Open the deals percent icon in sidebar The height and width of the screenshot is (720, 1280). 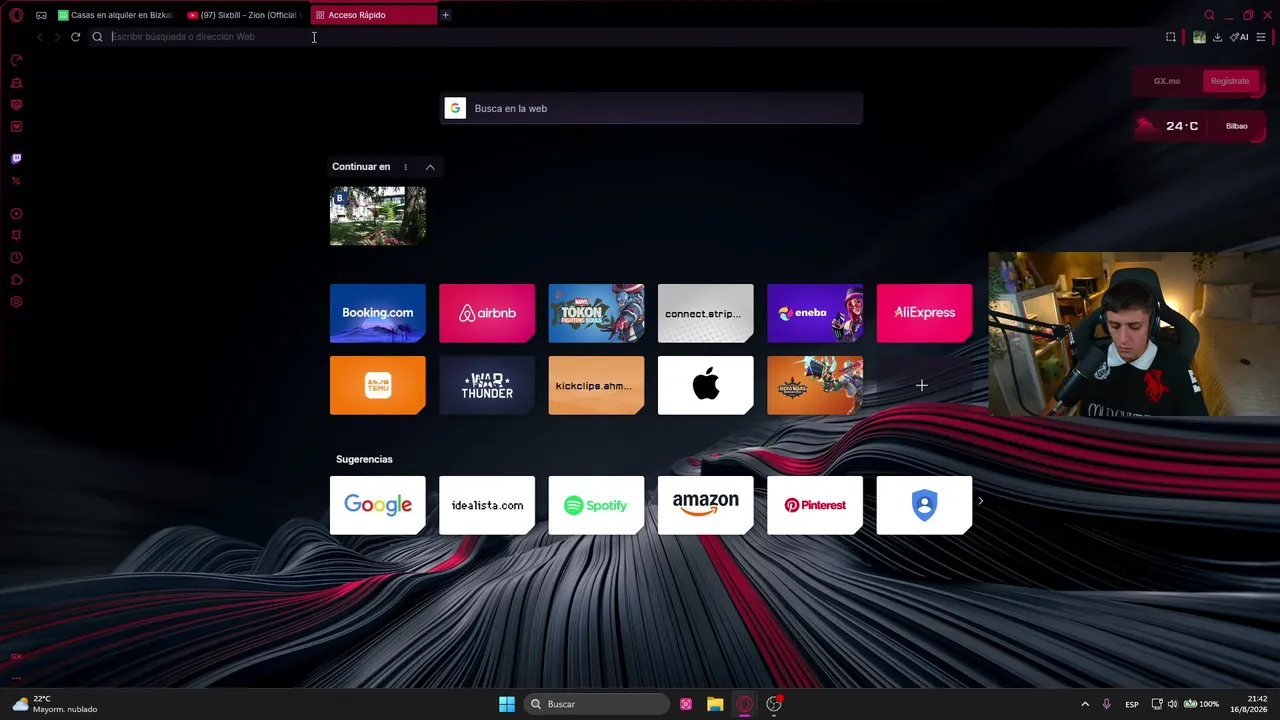(16, 181)
